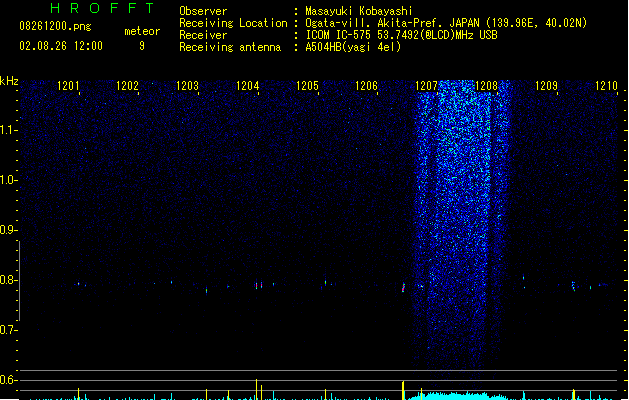Click the yellow intensity spike before 1207

coord(403,390)
